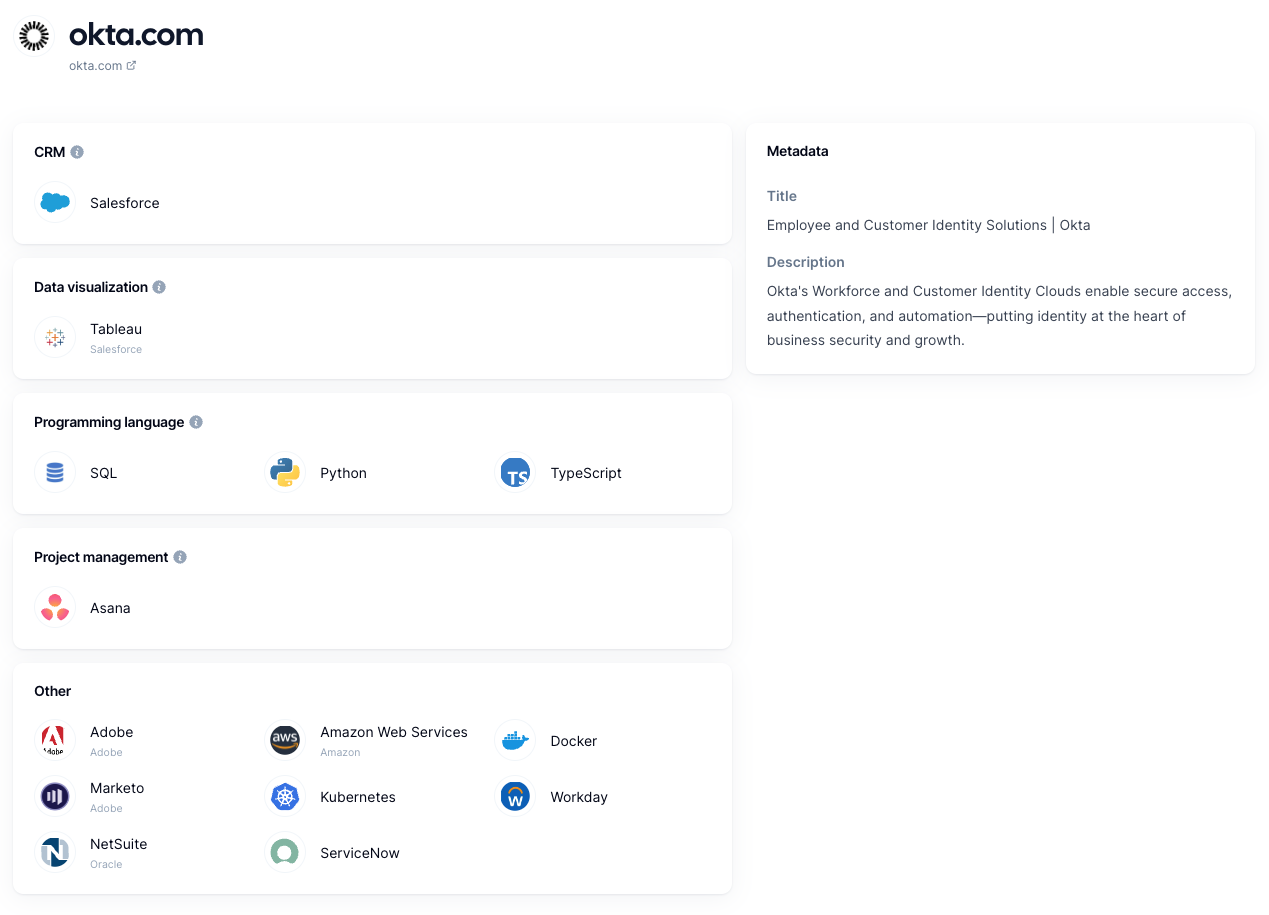This screenshot has width=1269, height=915.
Task: Click the okta.com page heading
Action: coord(136,35)
